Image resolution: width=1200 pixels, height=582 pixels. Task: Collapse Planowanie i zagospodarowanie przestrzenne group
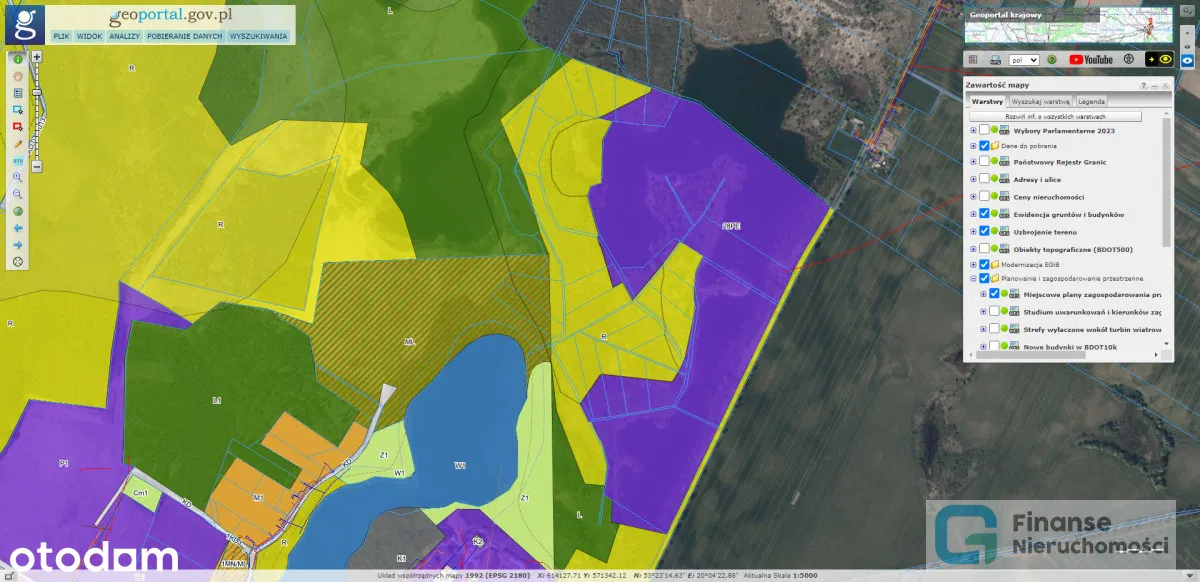click(973, 278)
